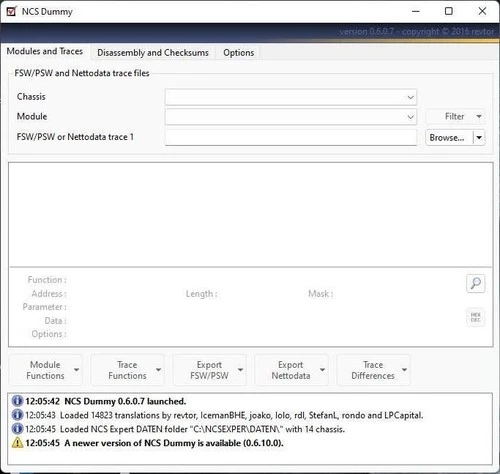
Task: Expand the Module Functions dropdown arrow
Action: [x=76, y=370]
